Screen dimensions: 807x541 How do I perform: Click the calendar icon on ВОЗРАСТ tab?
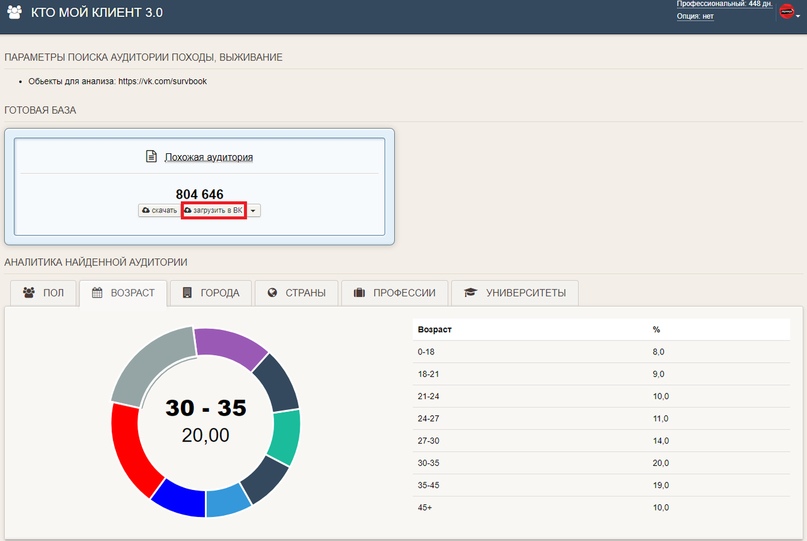(x=98, y=293)
